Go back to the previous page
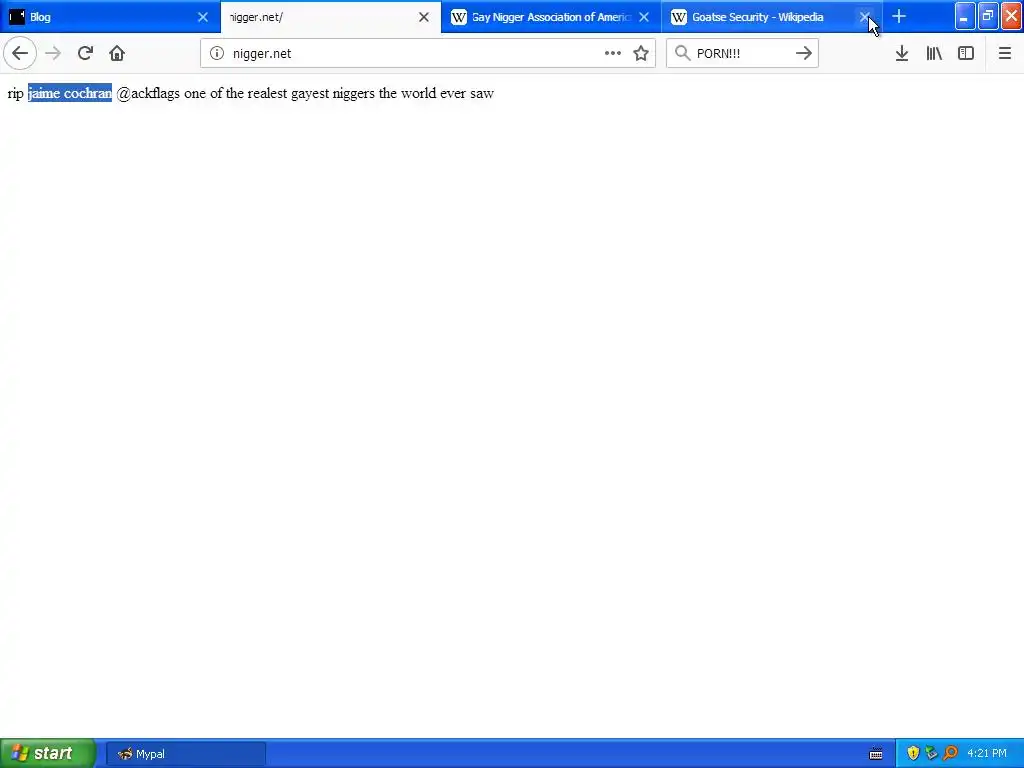The width and height of the screenshot is (1024, 768). 20,53
